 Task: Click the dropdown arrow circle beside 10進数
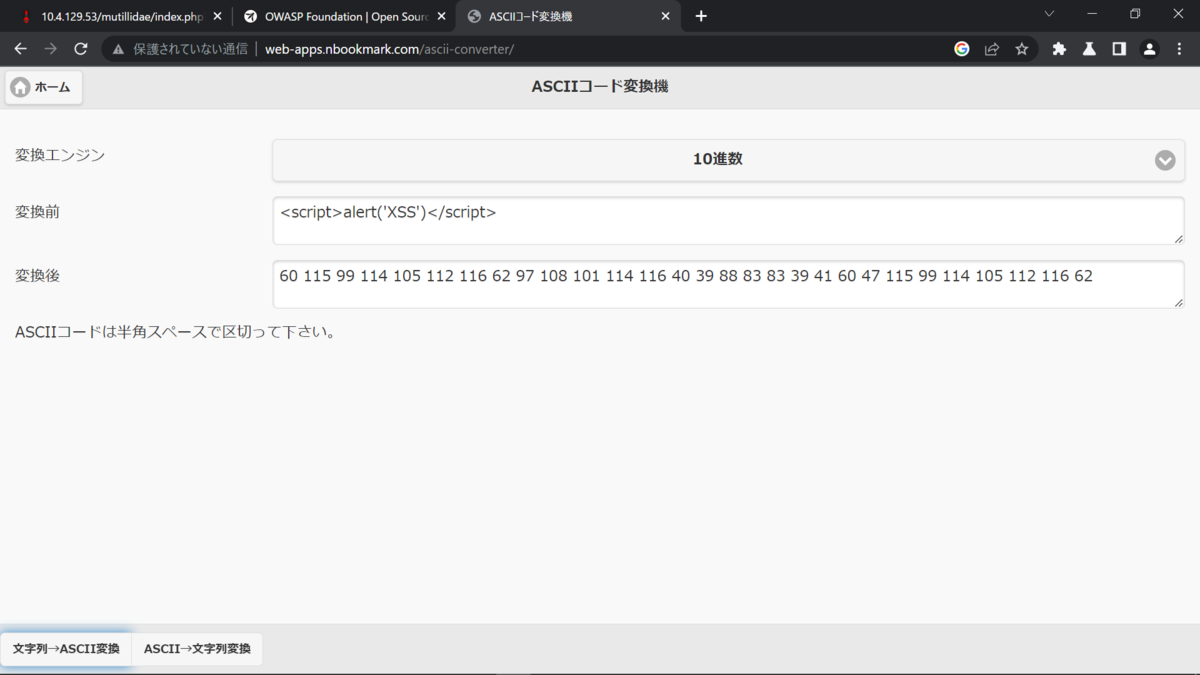(x=1165, y=160)
